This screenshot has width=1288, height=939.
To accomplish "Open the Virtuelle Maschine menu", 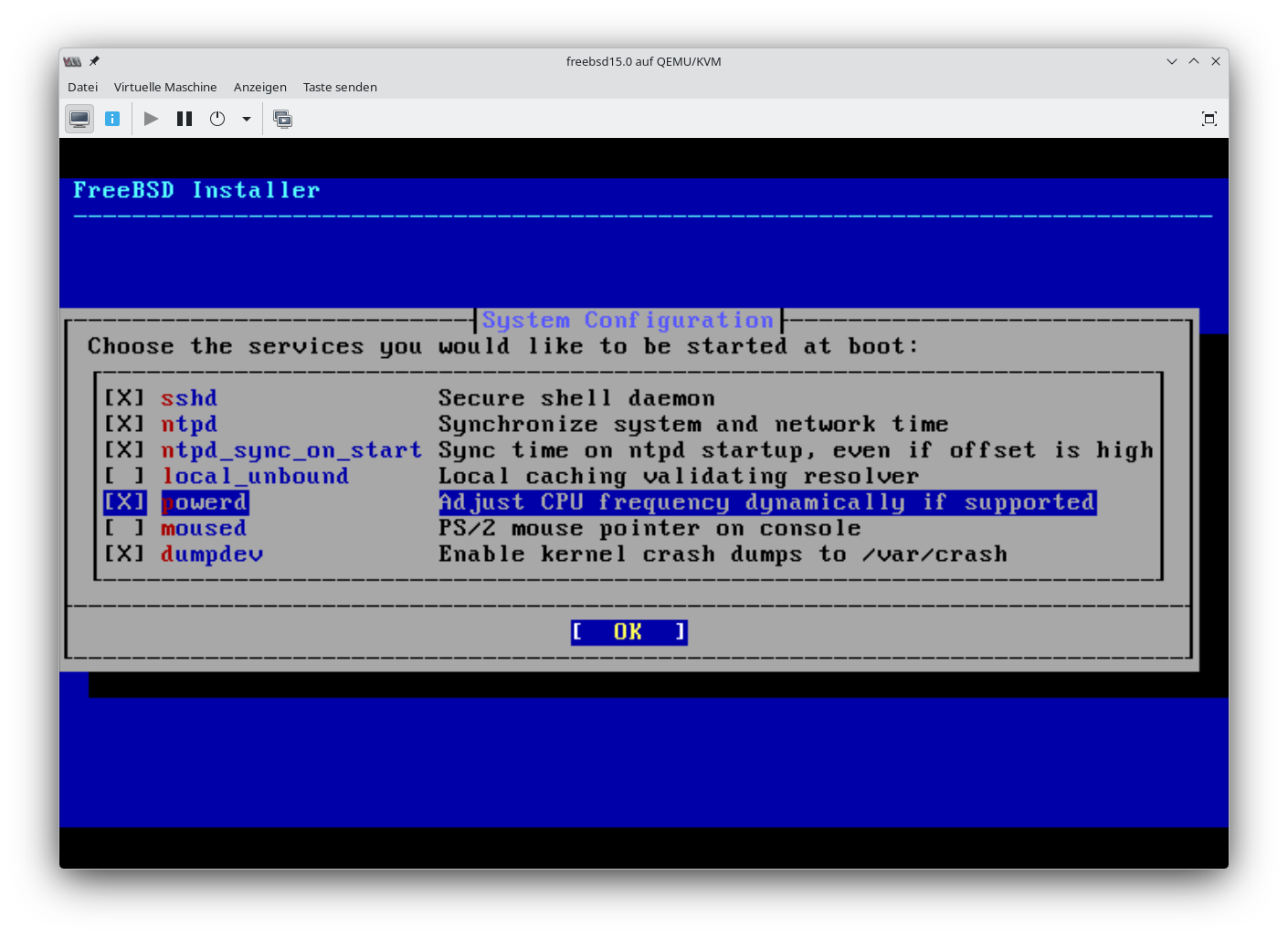I will tap(165, 87).
